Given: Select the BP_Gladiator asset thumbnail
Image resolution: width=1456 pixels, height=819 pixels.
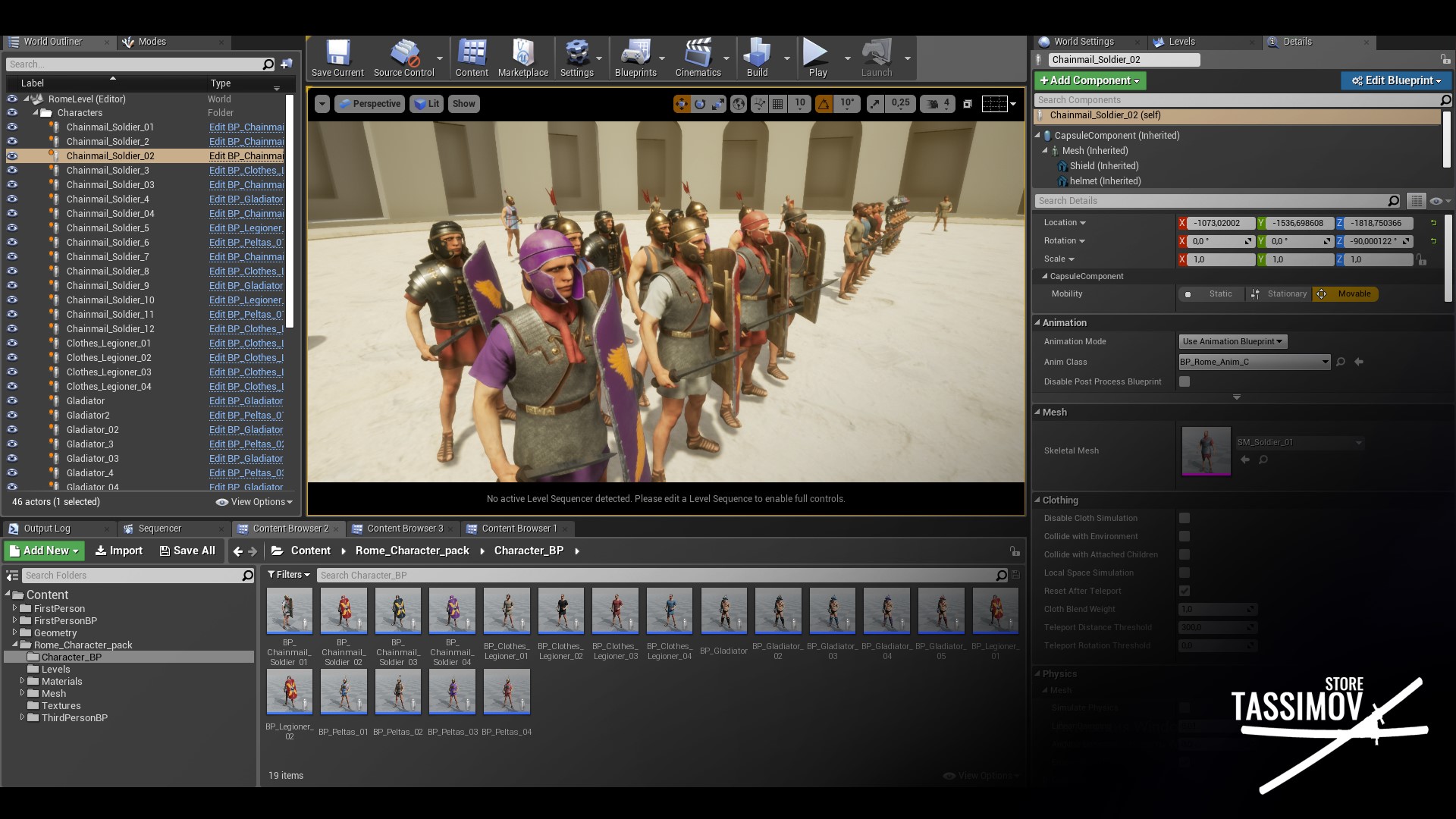Looking at the screenshot, I should [723, 611].
